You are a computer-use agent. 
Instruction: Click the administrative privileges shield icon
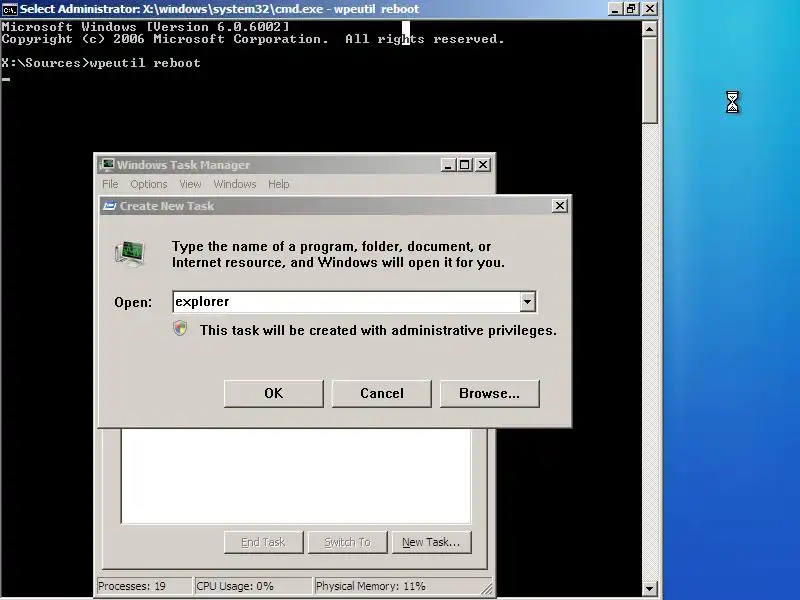180,328
